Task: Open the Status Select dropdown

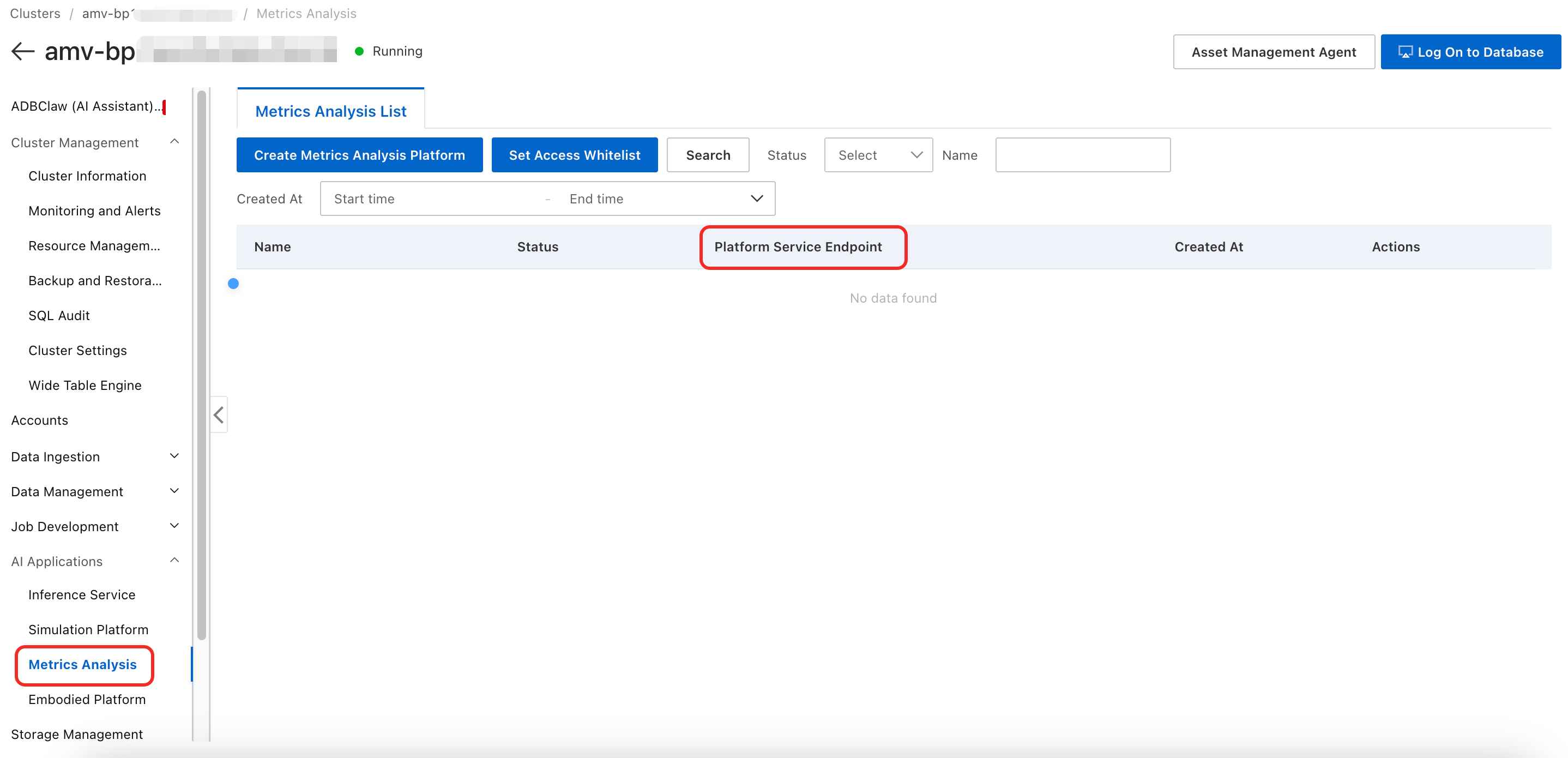Action: click(878, 155)
